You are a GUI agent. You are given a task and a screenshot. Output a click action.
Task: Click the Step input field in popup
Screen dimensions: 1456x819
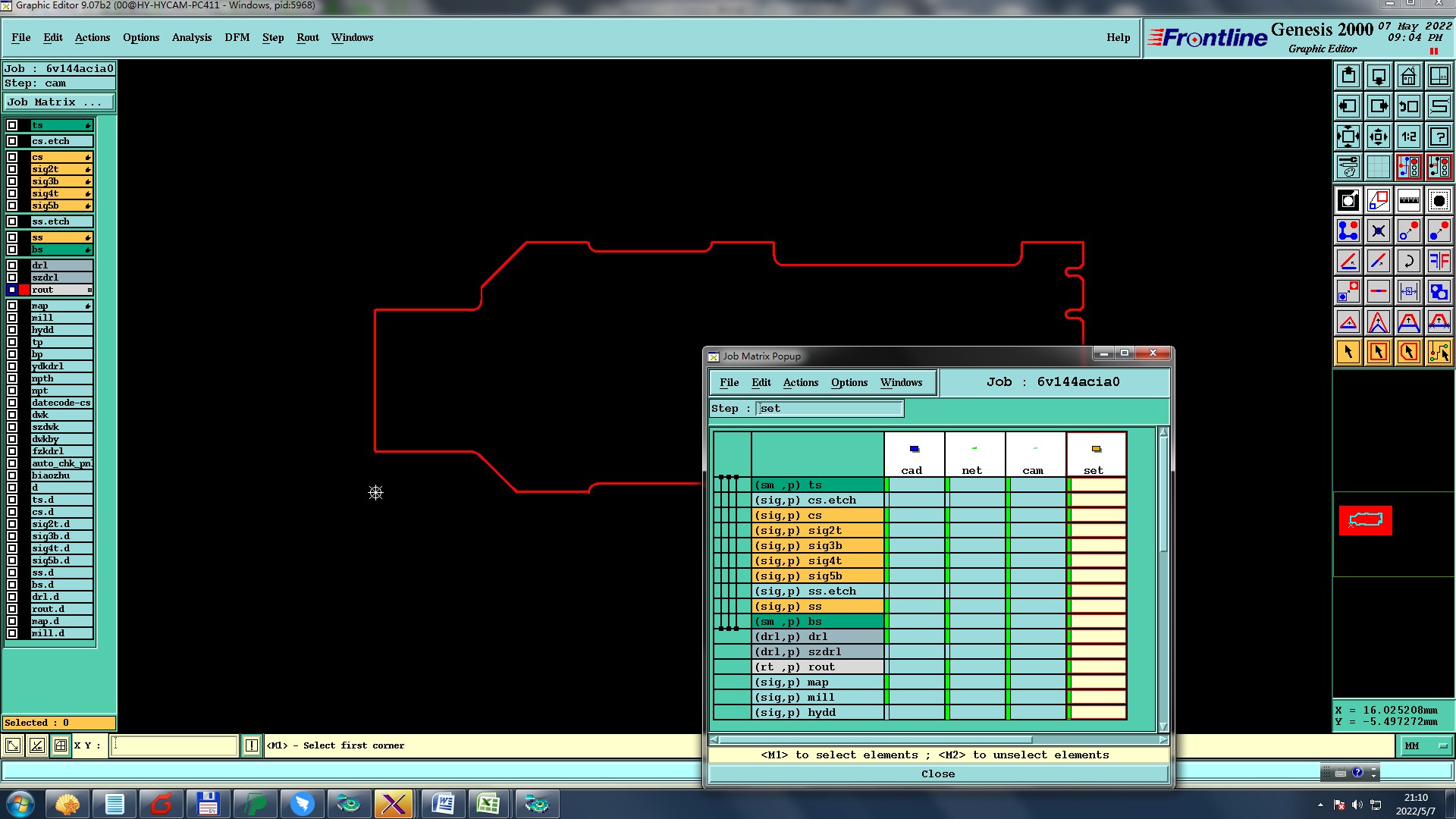[829, 409]
